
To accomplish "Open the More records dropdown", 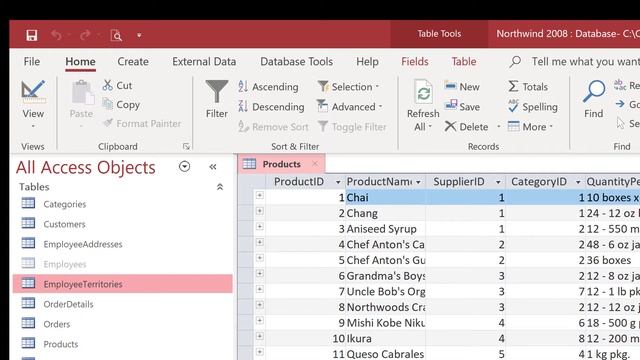I will pos(531,127).
